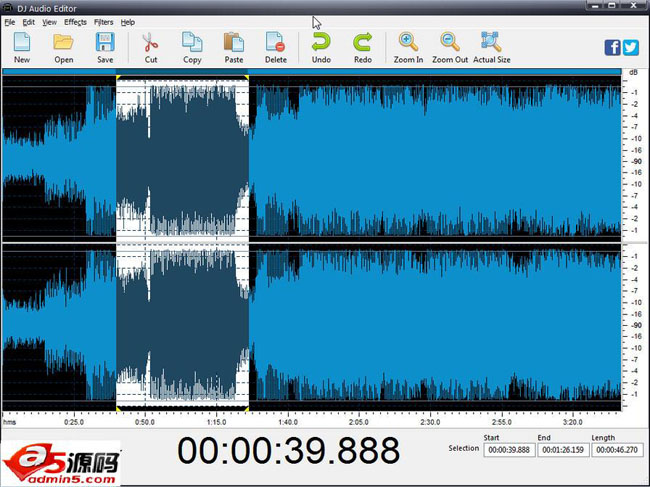The image size is (650, 487).
Task: Open the File menu
Action: coord(10,22)
